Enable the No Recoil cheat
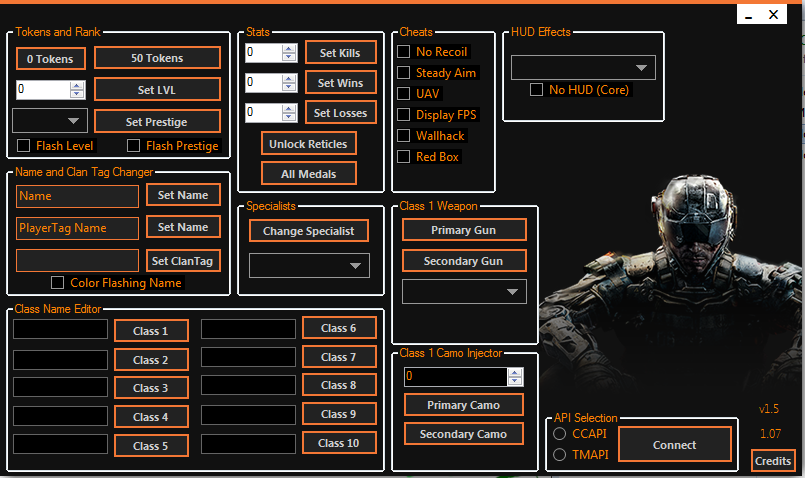The image size is (805, 478). [404, 51]
